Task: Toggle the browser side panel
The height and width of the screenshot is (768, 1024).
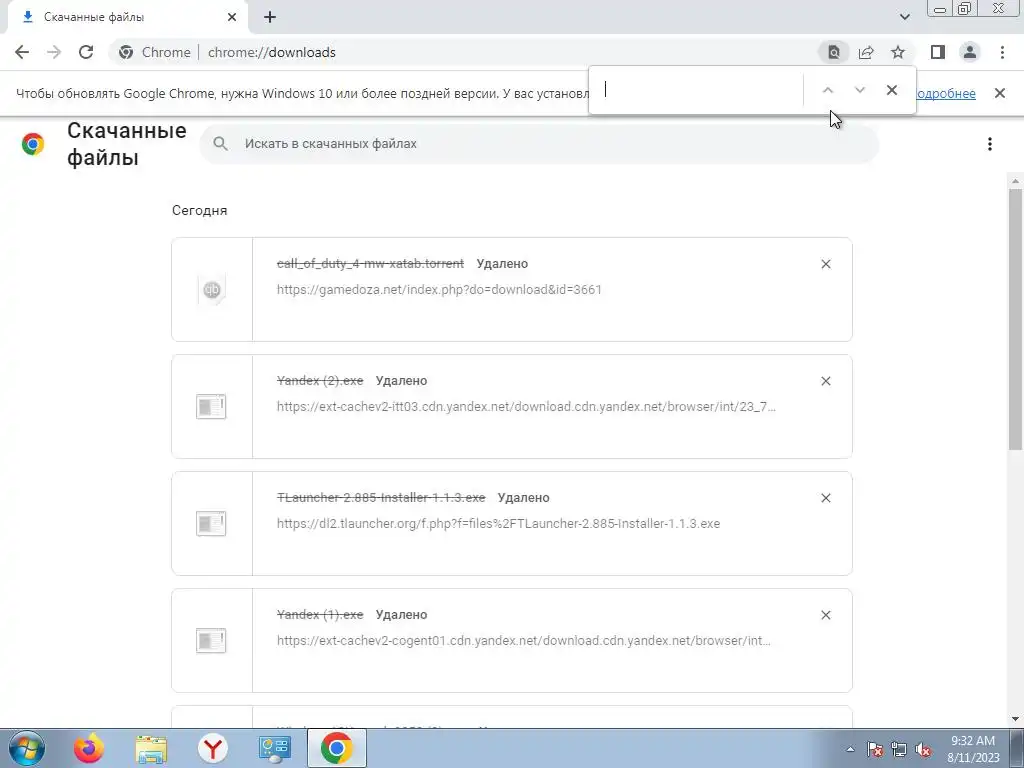Action: (x=938, y=52)
